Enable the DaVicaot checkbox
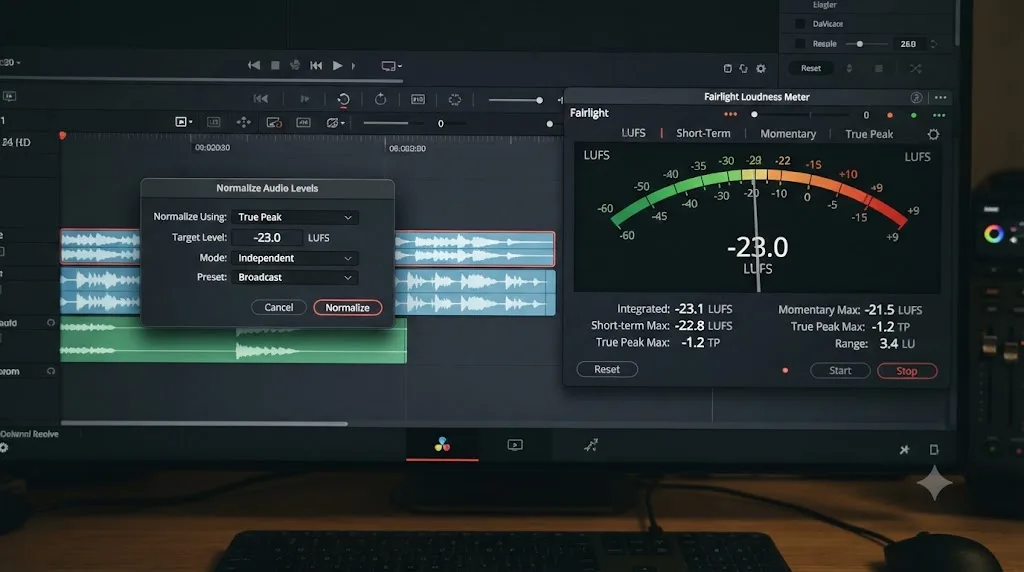Screen dimensions: 1024x572 [x=800, y=24]
